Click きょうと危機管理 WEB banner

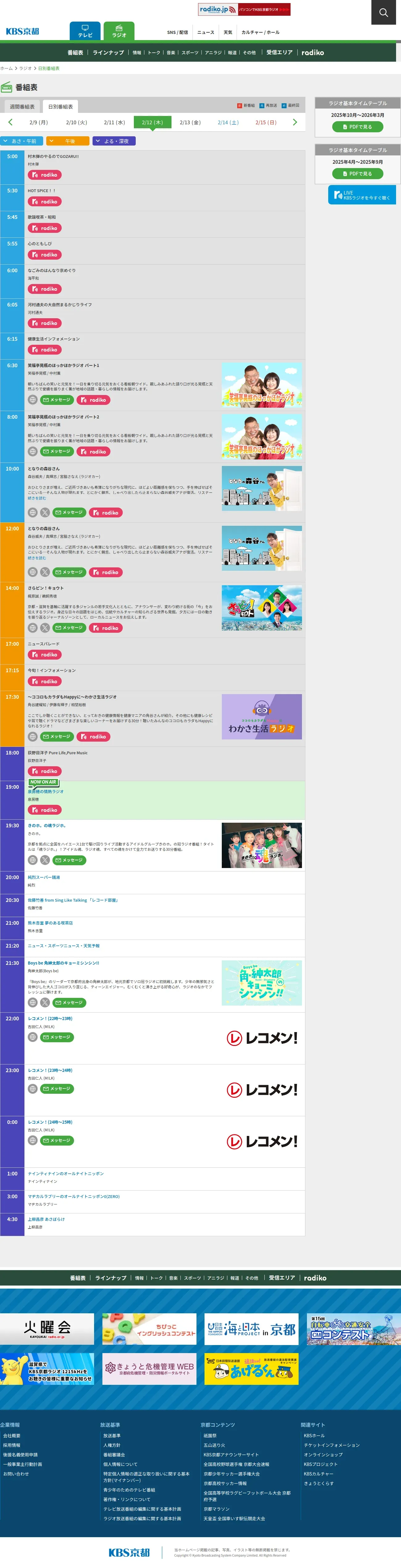(149, 1369)
